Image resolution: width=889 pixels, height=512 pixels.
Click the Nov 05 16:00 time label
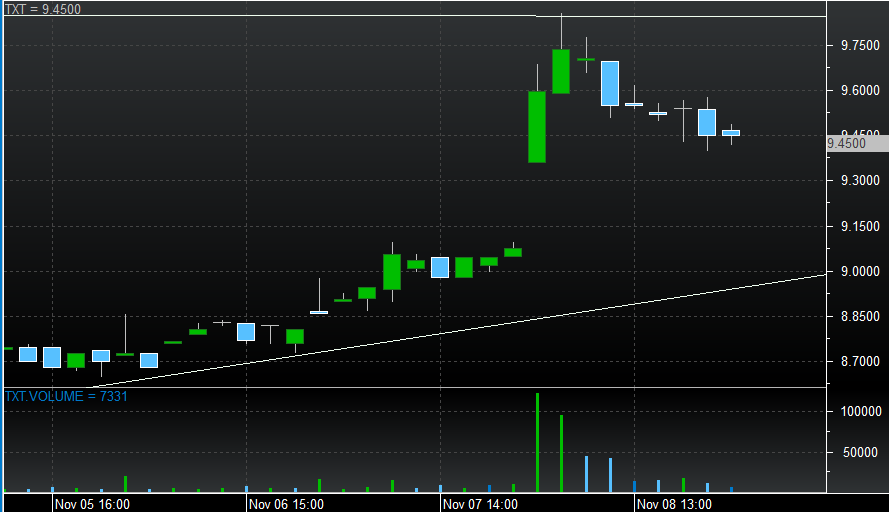(x=92, y=504)
